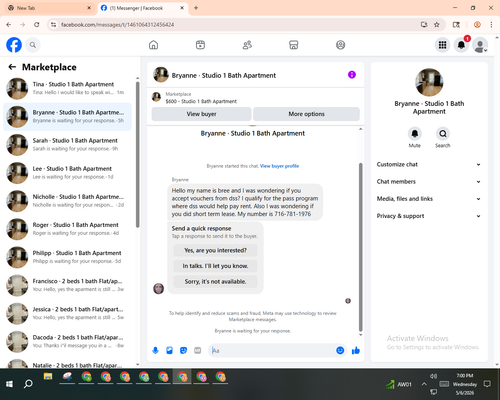Expand the Privacy & support section
Viewport: 500px width, 400px height.
[x=429, y=216]
